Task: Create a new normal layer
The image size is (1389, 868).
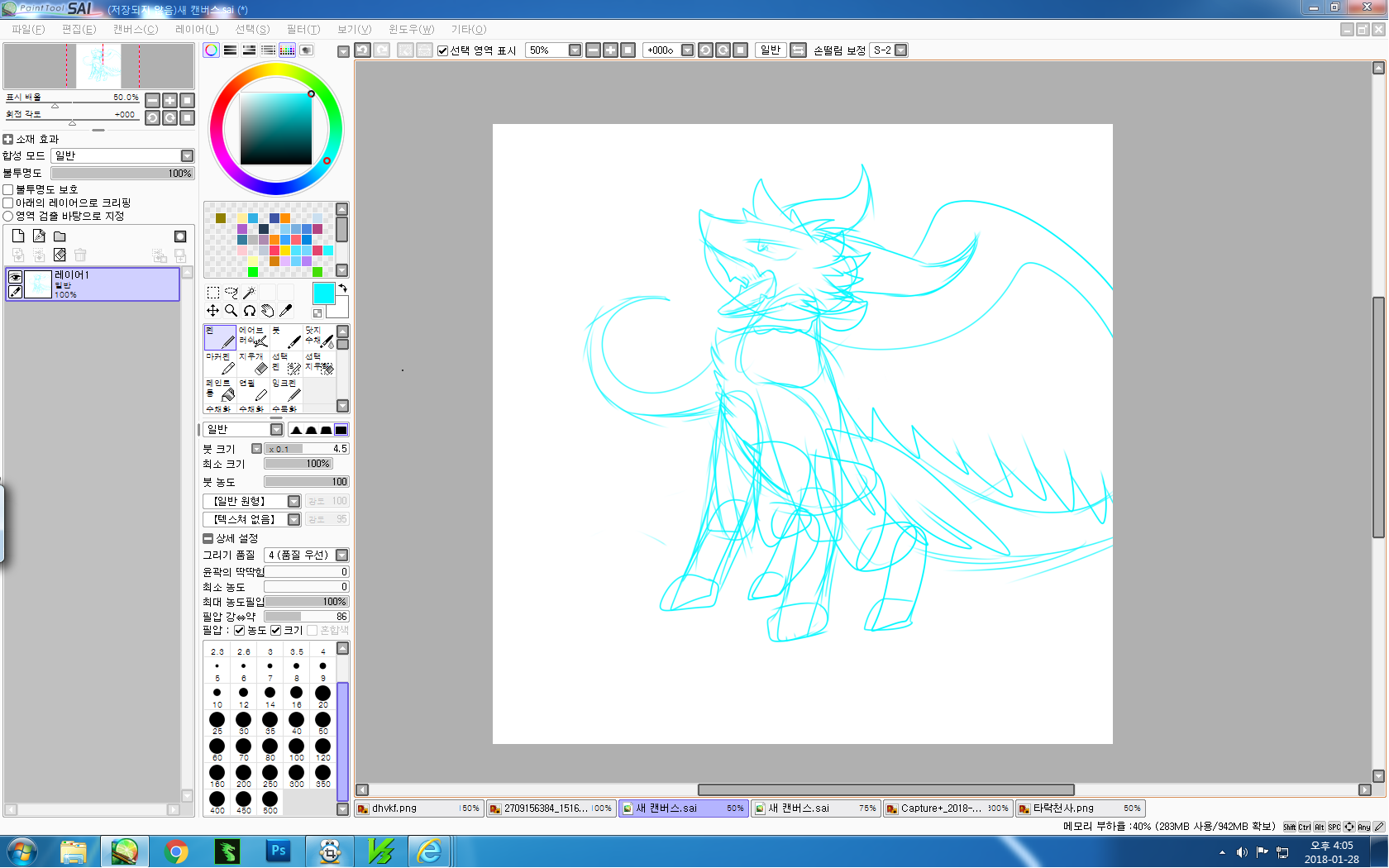Action: click(x=18, y=236)
